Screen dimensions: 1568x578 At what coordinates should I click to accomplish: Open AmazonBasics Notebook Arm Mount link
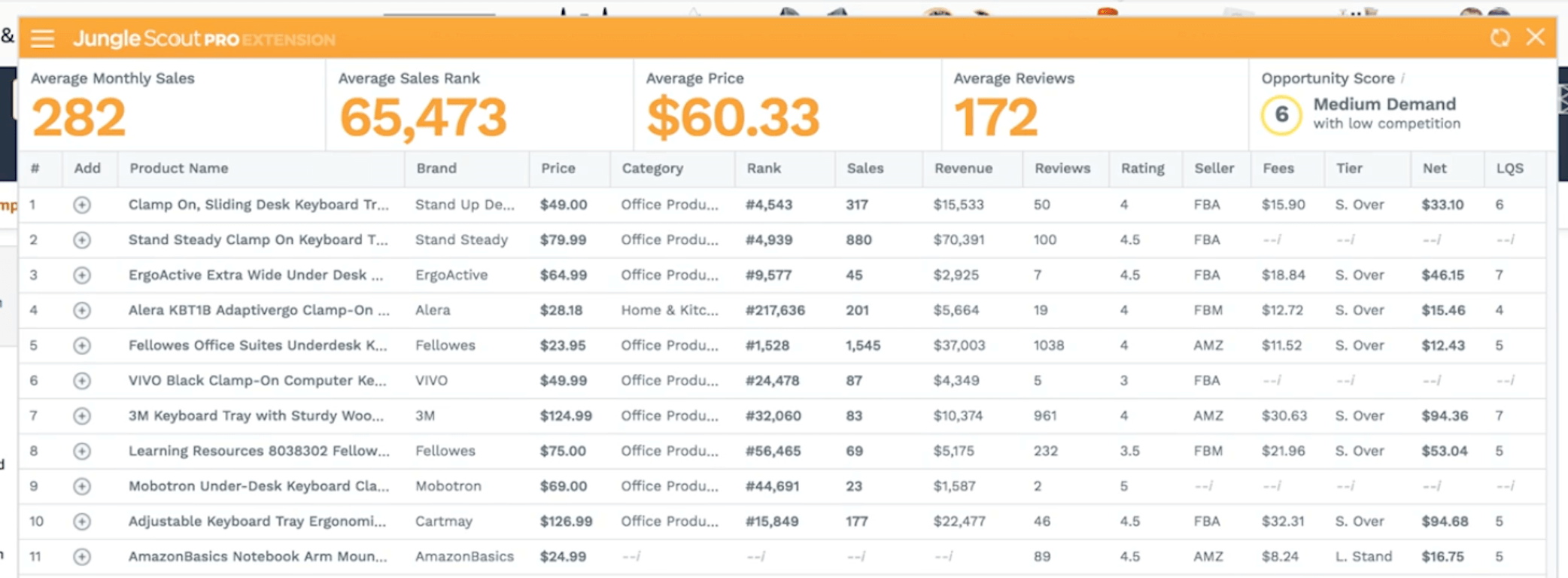click(258, 557)
